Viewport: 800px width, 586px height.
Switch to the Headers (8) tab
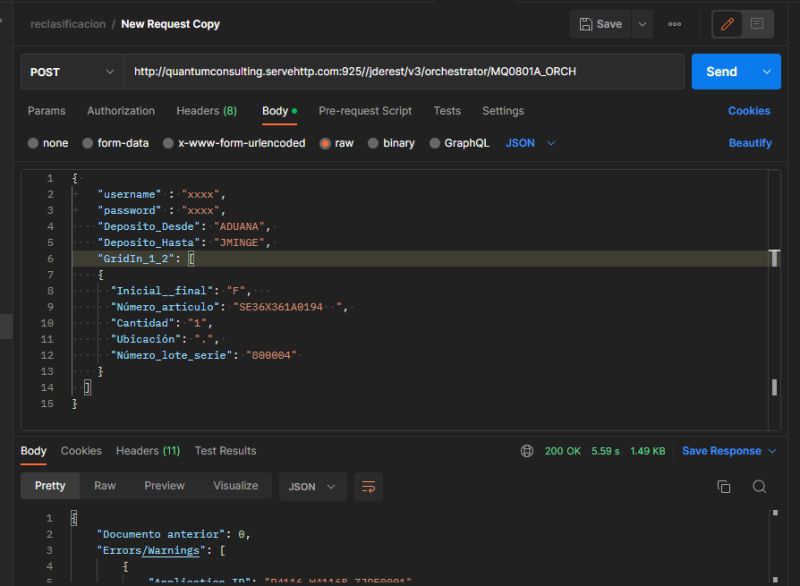[207, 110]
